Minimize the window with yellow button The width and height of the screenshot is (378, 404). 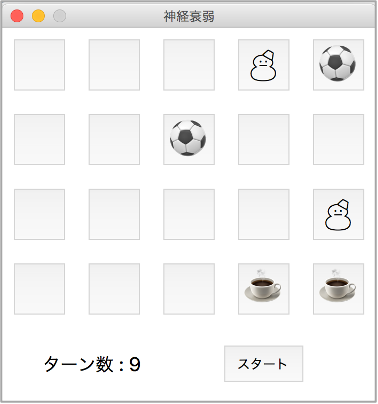[38, 16]
